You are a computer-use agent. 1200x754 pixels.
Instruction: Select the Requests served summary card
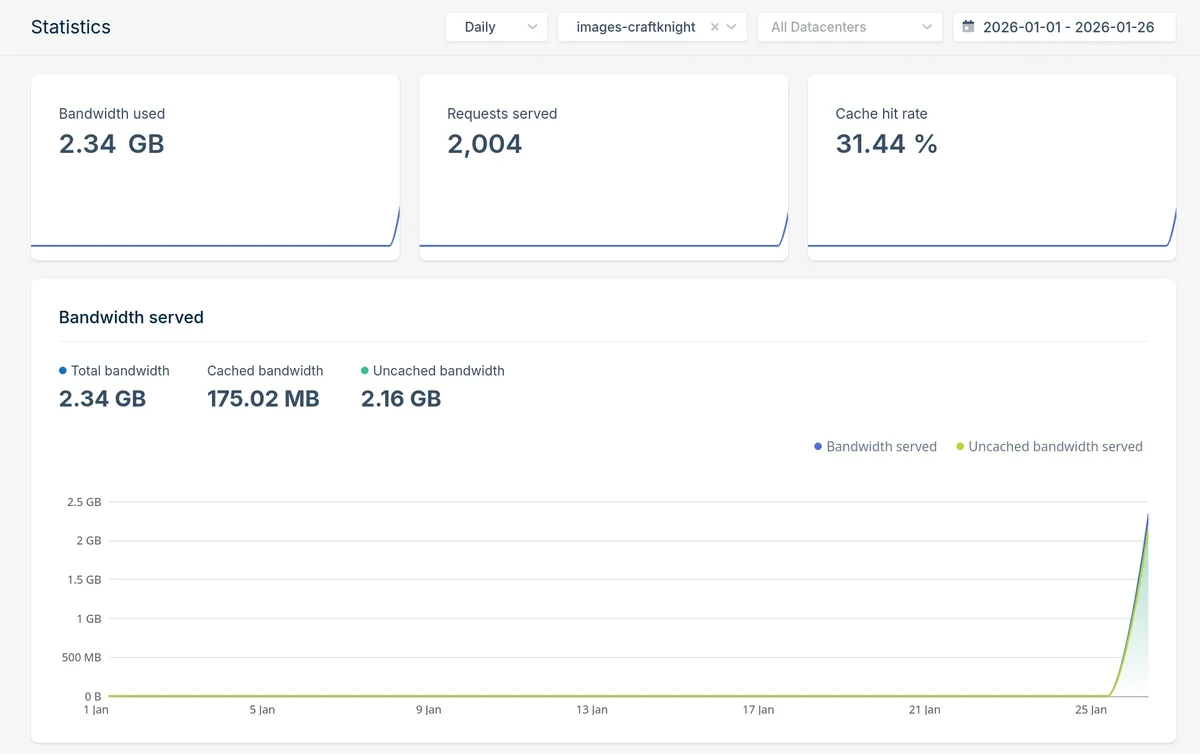click(603, 167)
